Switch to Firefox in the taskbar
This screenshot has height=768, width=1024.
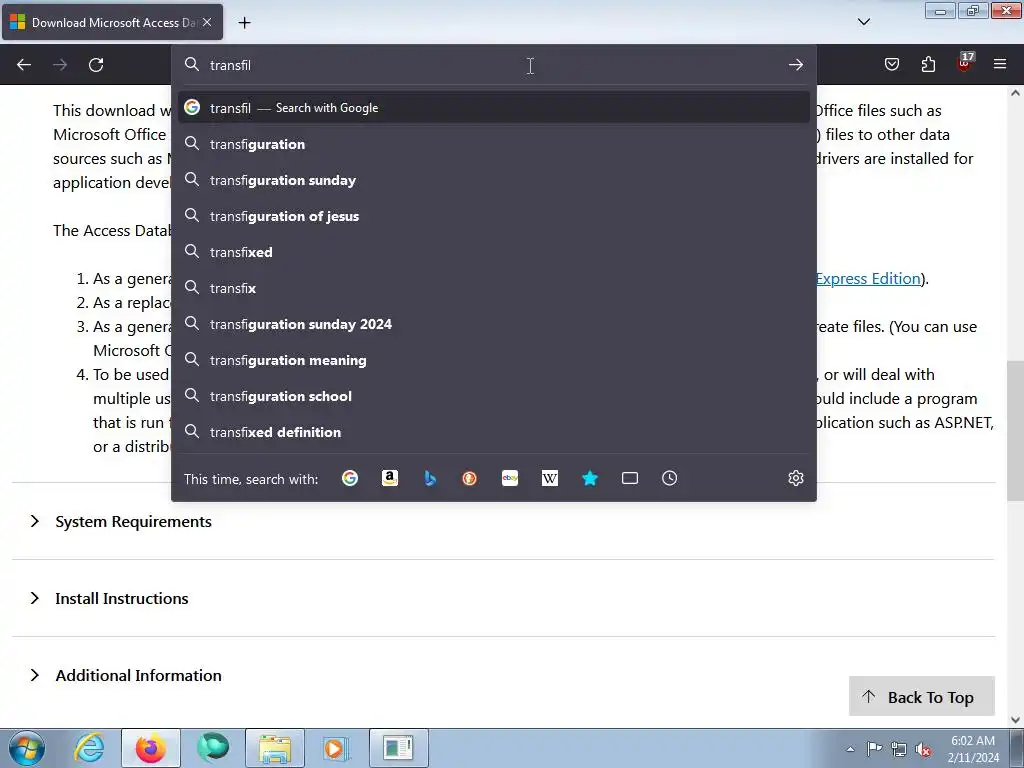151,748
